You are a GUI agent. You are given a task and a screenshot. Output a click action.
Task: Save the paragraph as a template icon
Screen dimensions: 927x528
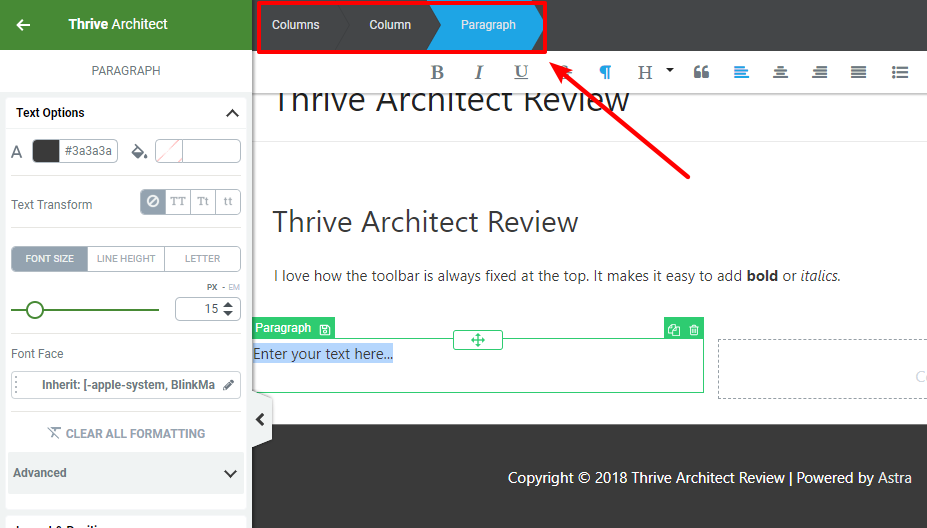click(325, 329)
